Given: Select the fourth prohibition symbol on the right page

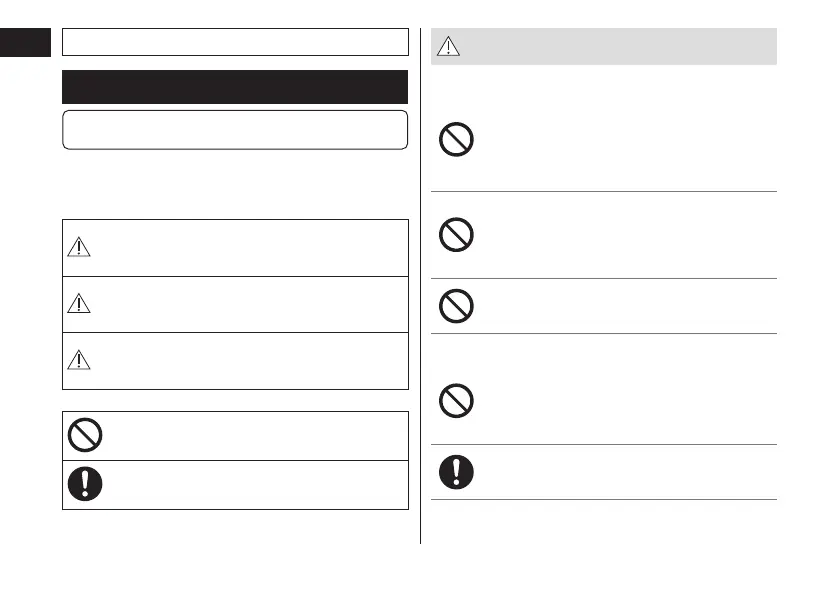Looking at the screenshot, I should [456, 401].
